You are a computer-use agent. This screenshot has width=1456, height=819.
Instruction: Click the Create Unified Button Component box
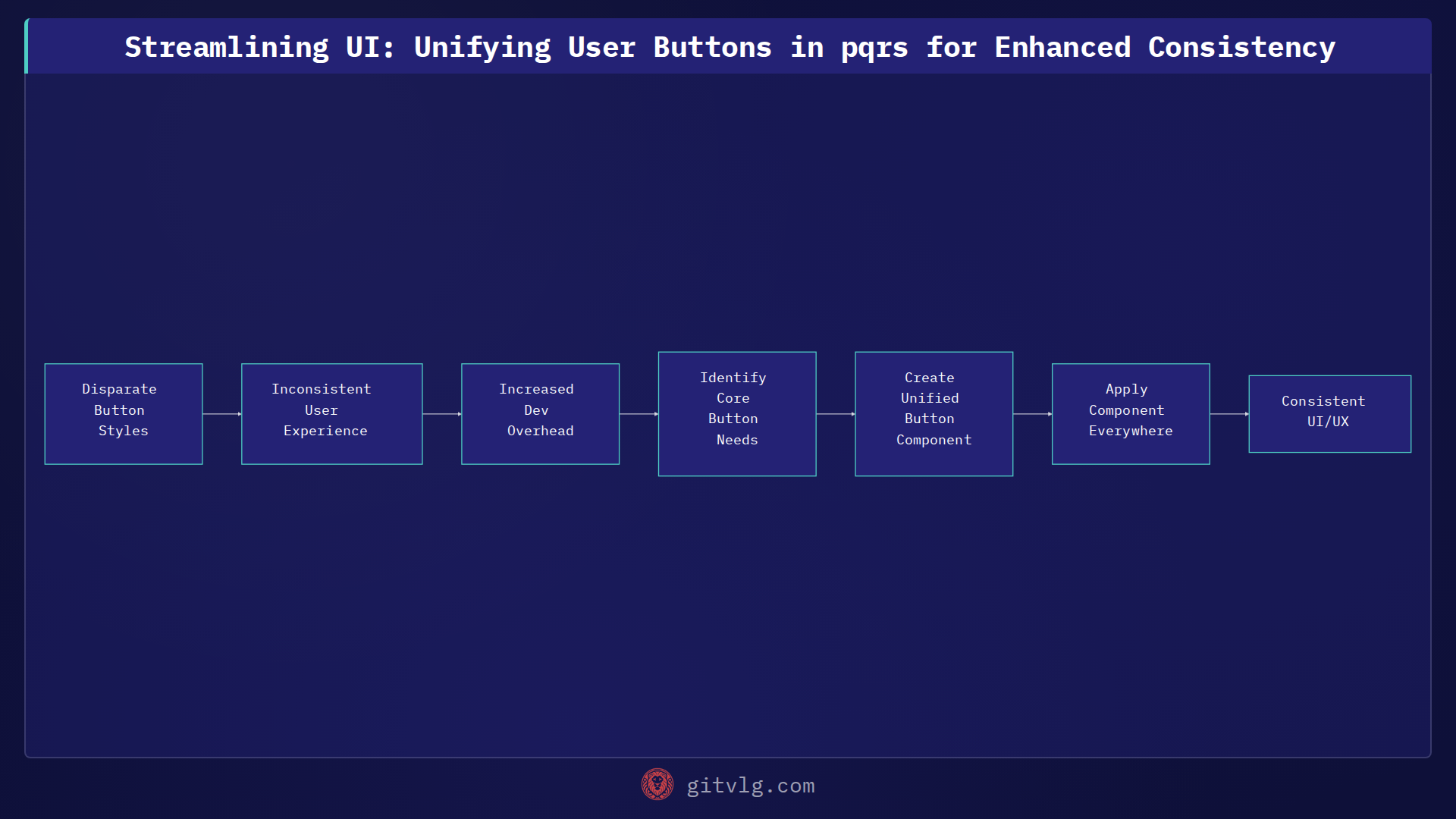point(934,414)
